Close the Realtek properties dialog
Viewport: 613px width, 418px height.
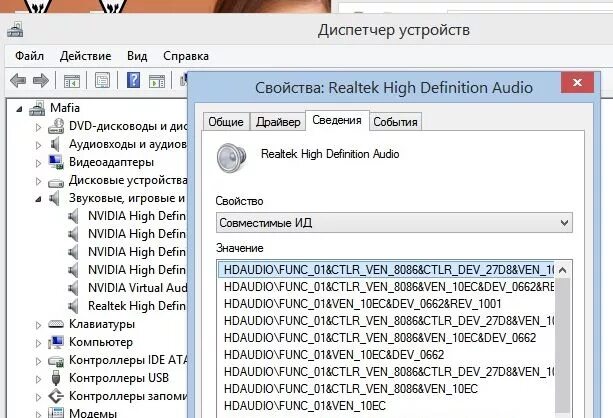click(577, 82)
